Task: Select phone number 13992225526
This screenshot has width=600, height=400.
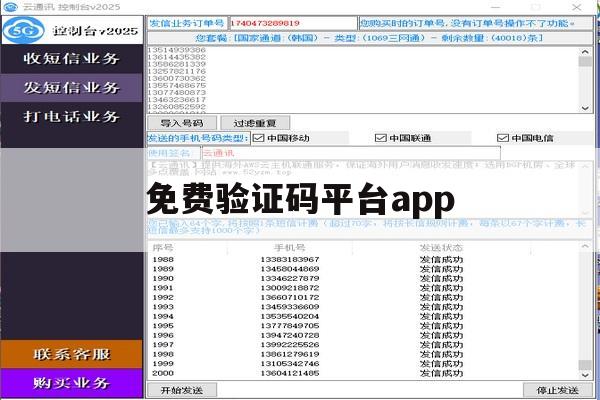Action: tap(290, 345)
